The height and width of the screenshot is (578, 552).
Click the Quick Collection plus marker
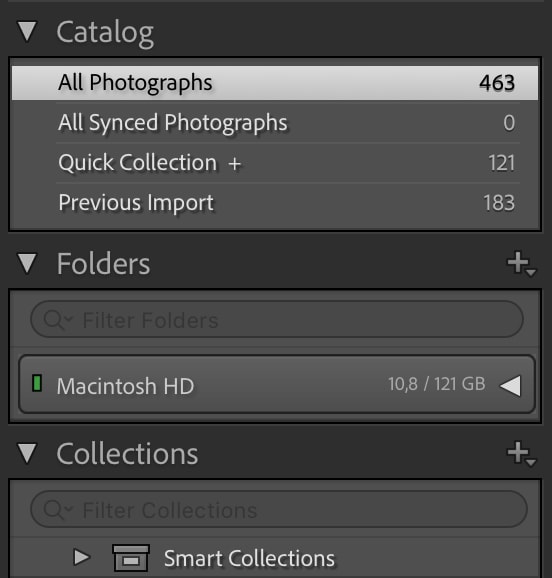click(x=235, y=164)
